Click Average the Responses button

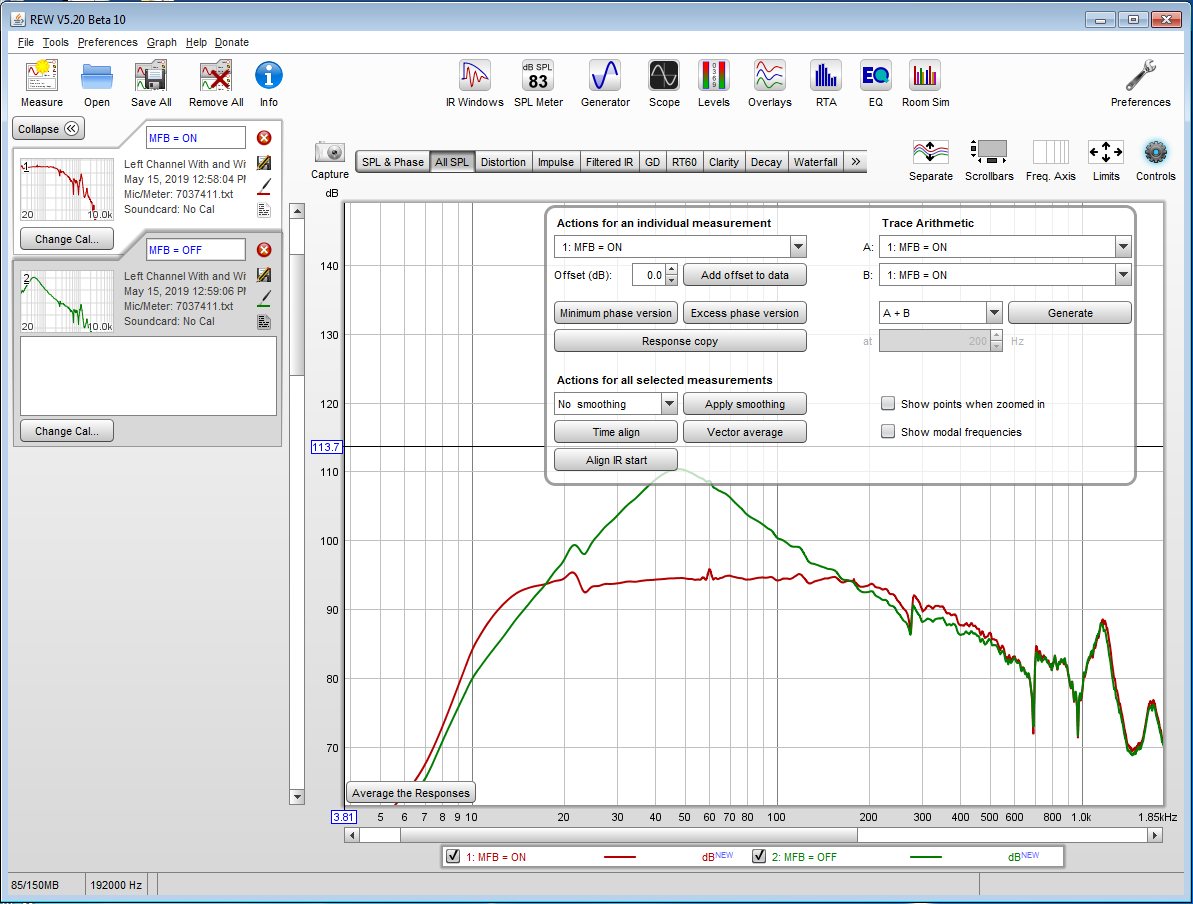411,793
